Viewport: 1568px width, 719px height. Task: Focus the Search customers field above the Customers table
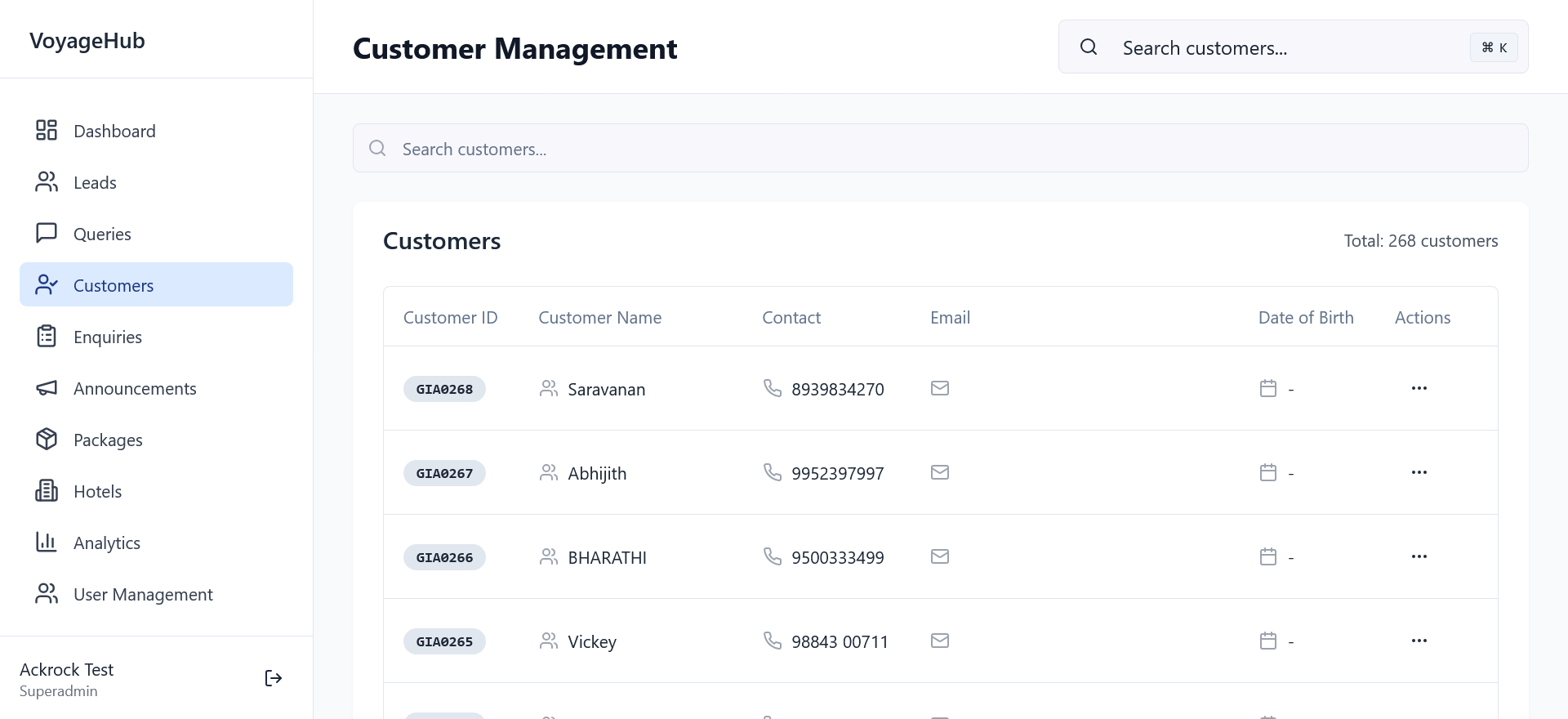point(941,148)
